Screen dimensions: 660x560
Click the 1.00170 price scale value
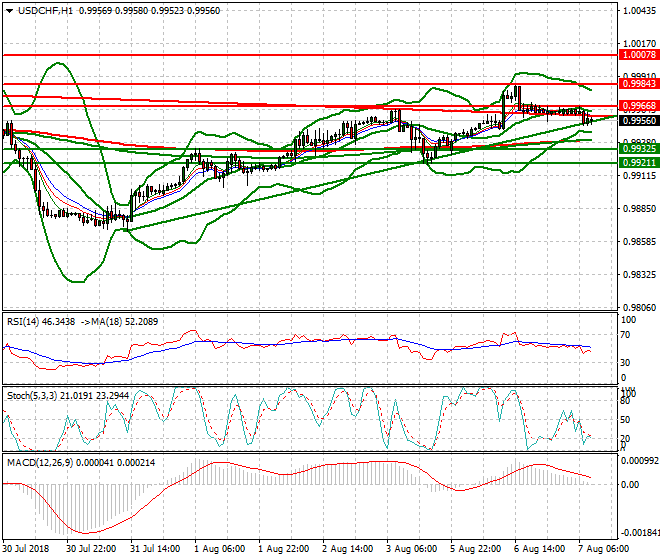[639, 44]
